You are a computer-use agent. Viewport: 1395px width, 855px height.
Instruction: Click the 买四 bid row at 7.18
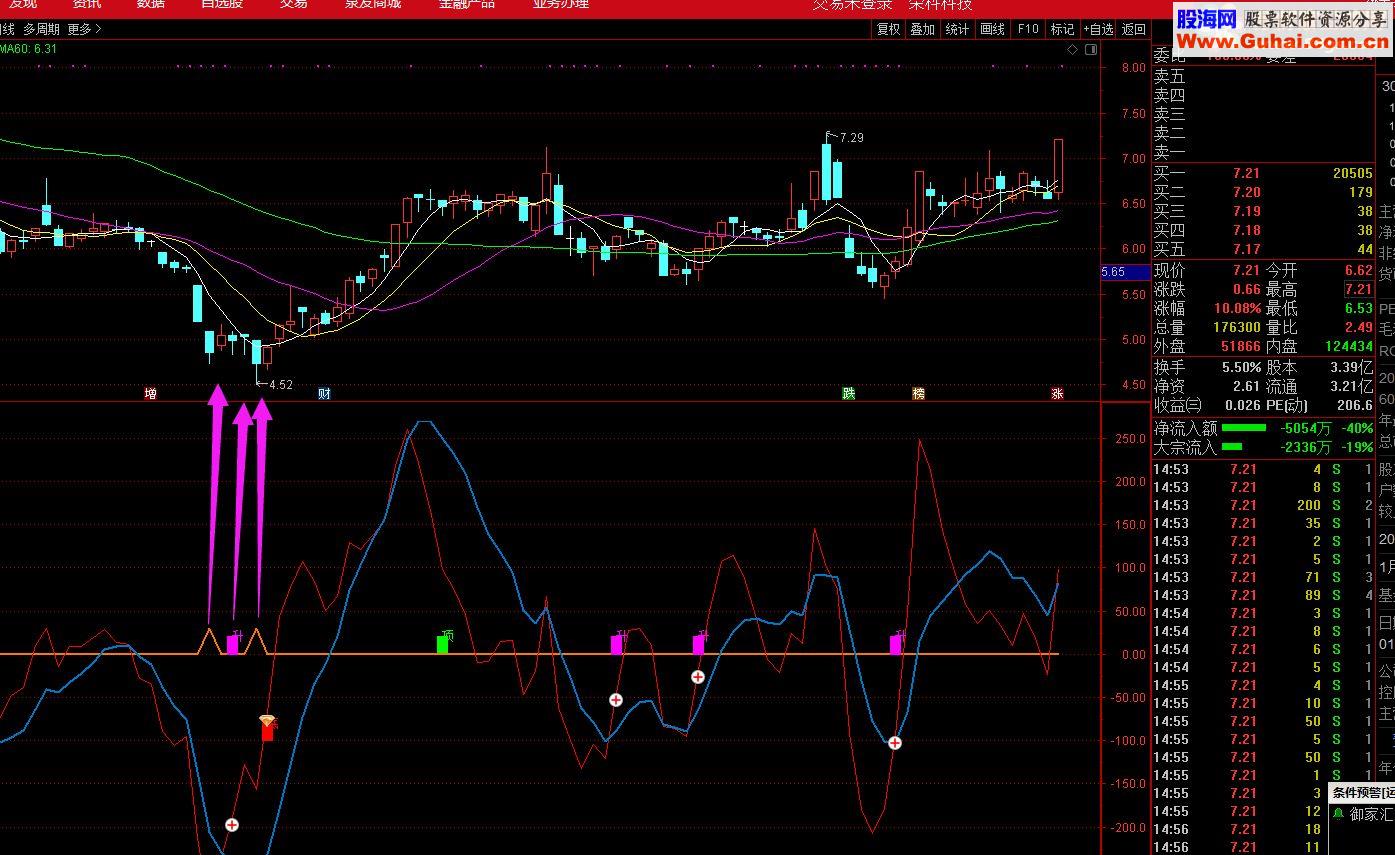pos(1264,230)
